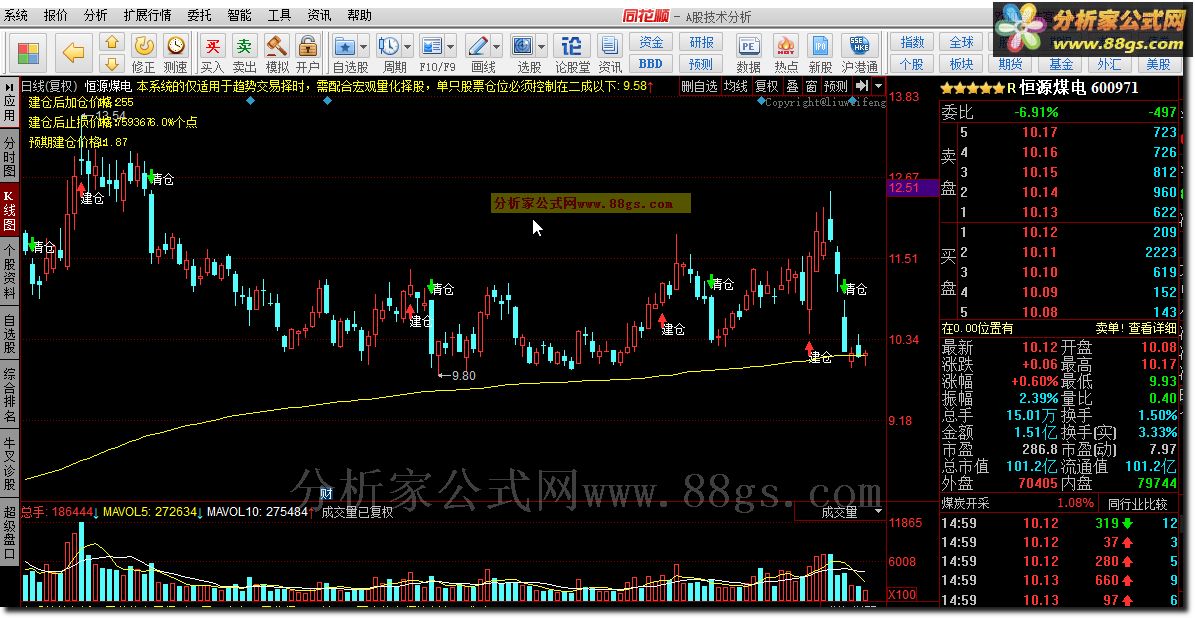Click the yellow up arrow button
This screenshot has width=1195, height=618.
coord(112,43)
